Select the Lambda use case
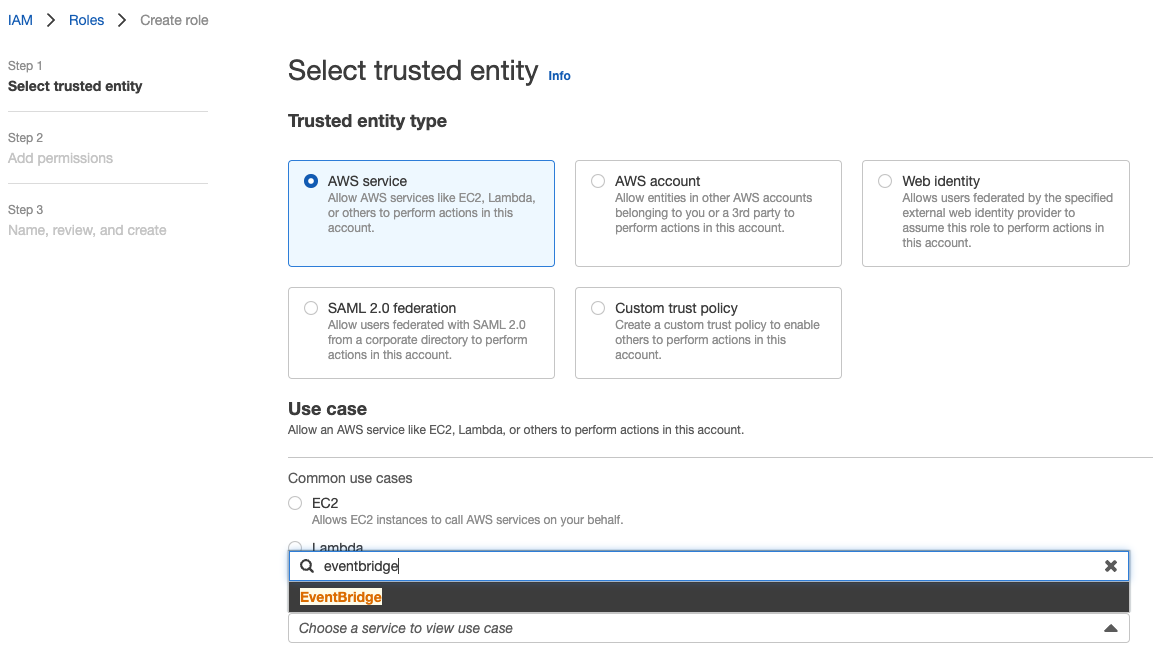Screen dimensions: 1153x654 tap(295, 547)
